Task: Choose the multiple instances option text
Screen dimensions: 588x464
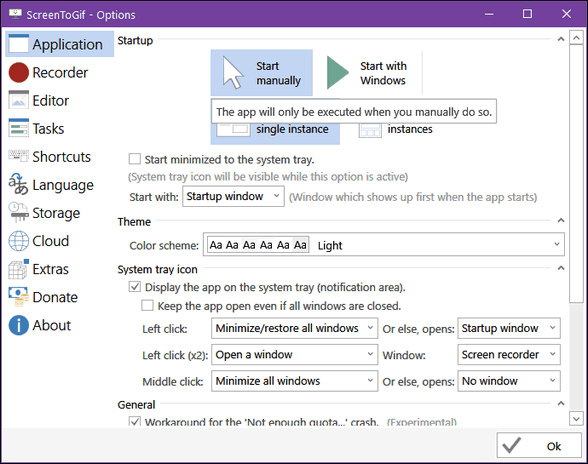Action: tap(410, 129)
